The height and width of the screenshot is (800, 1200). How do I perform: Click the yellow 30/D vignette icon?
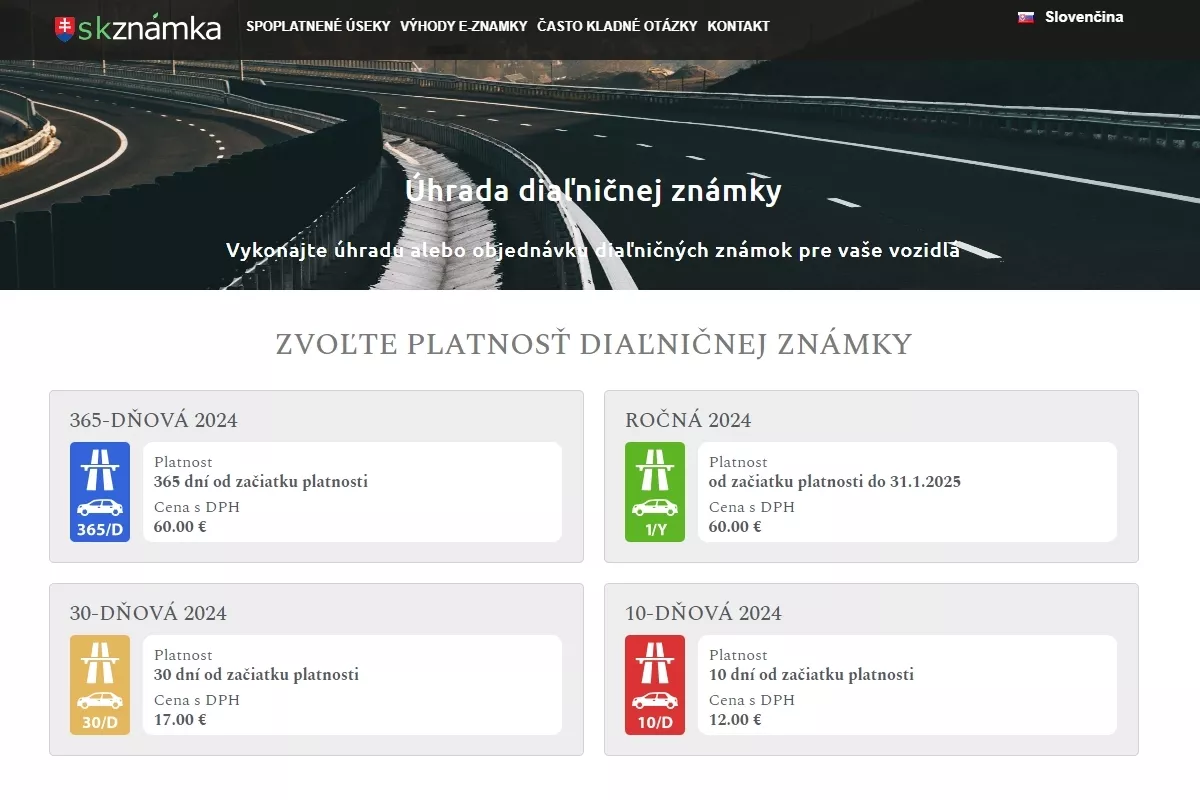[100, 685]
